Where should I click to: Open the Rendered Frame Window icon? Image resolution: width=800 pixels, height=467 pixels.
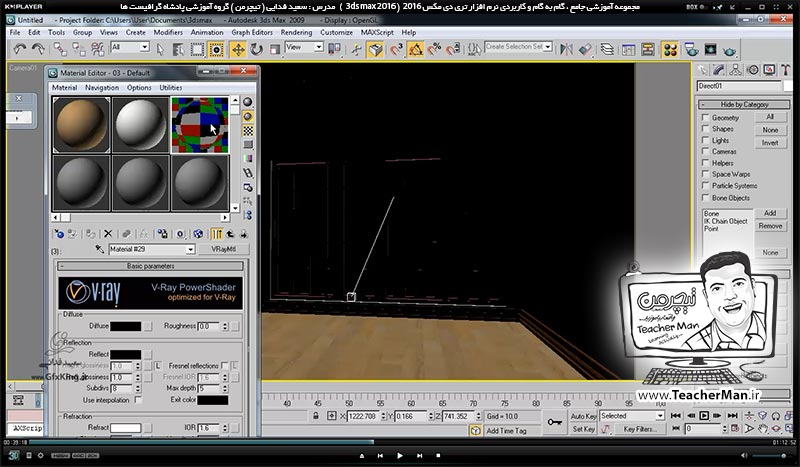pyautogui.click(x=710, y=50)
